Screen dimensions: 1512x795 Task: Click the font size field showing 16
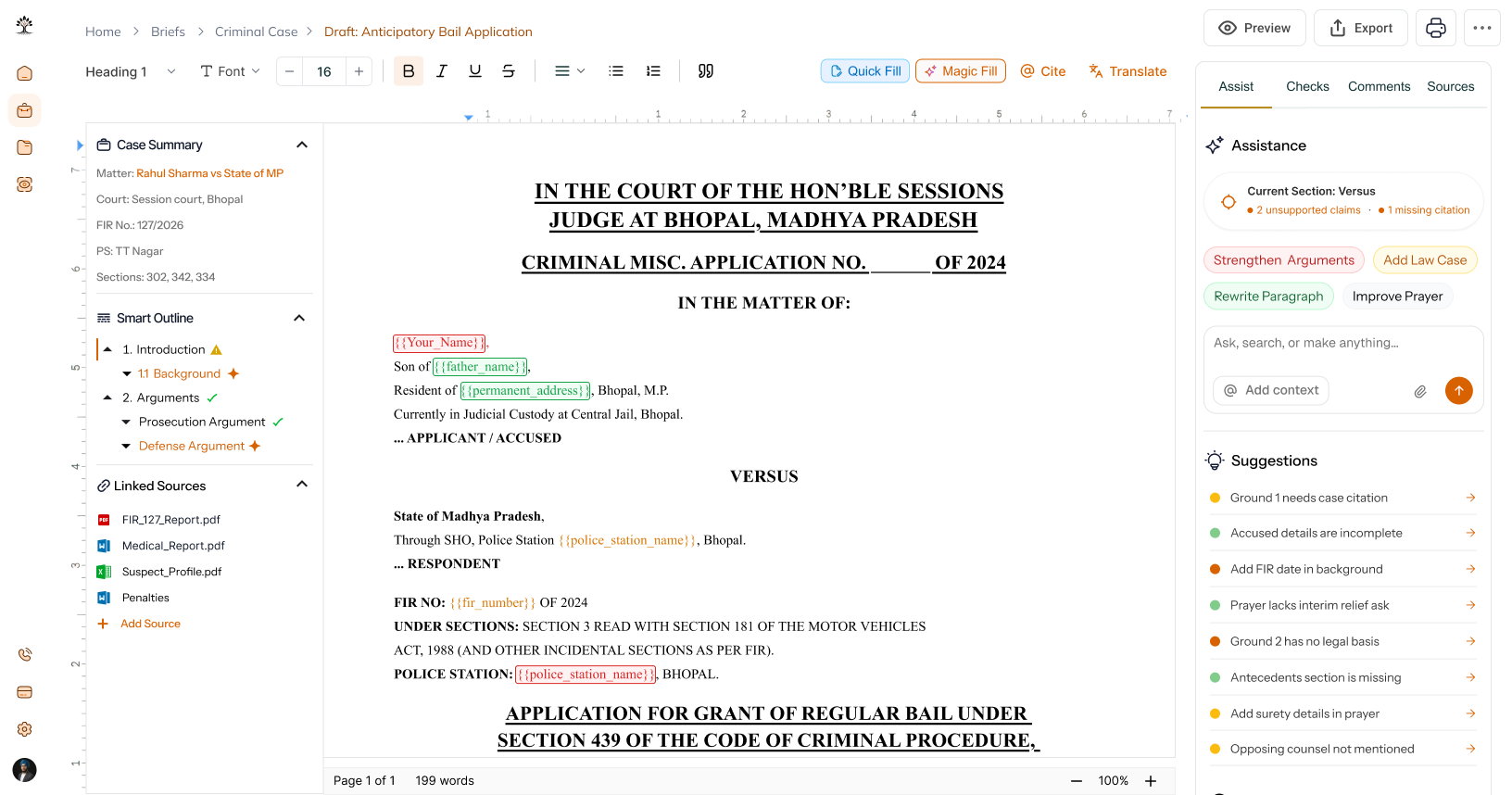tap(324, 71)
